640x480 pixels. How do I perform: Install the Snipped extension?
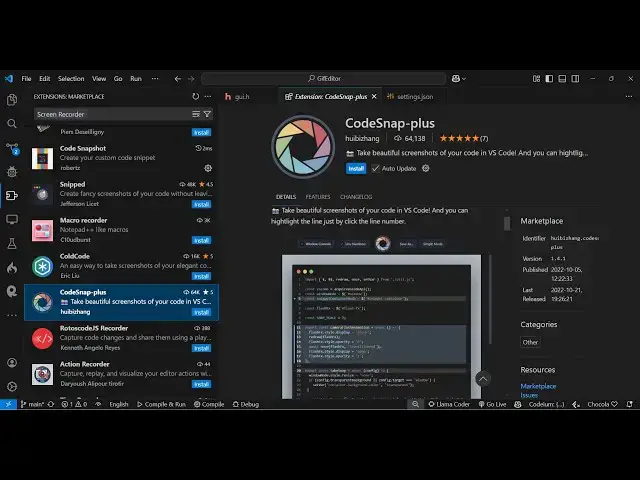pyautogui.click(x=202, y=204)
